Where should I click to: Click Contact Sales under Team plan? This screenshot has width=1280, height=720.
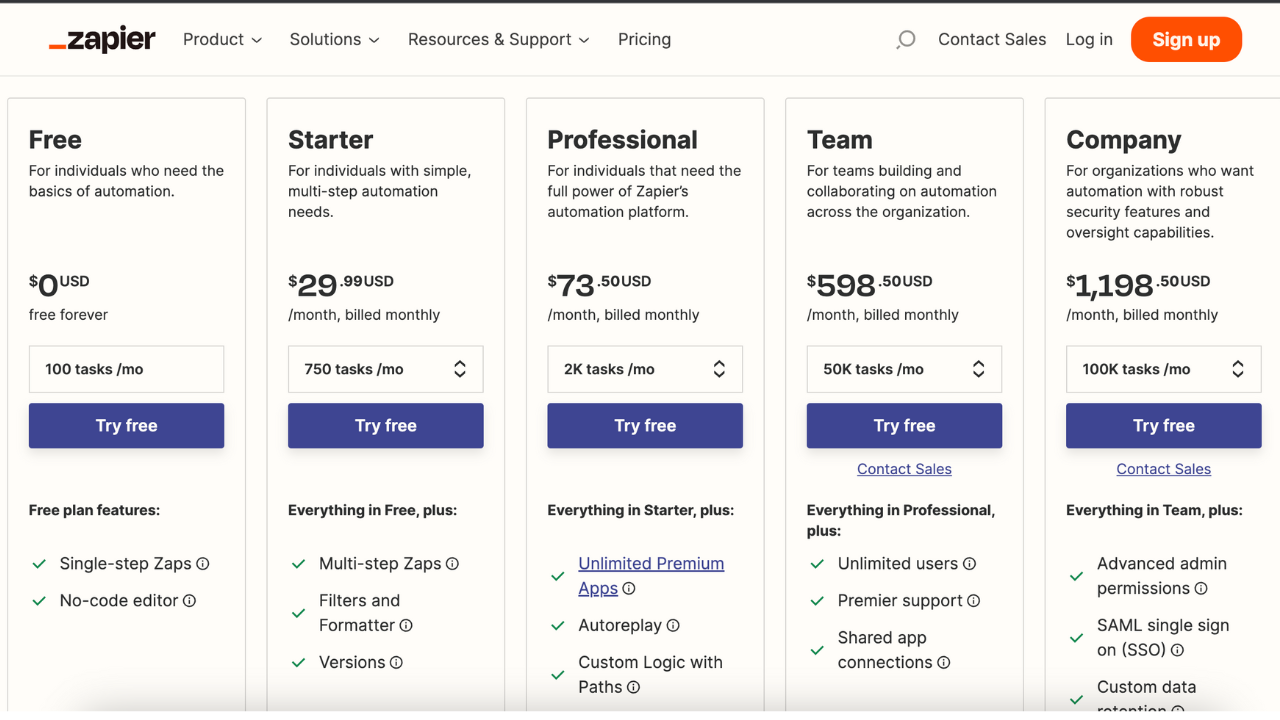tap(904, 469)
